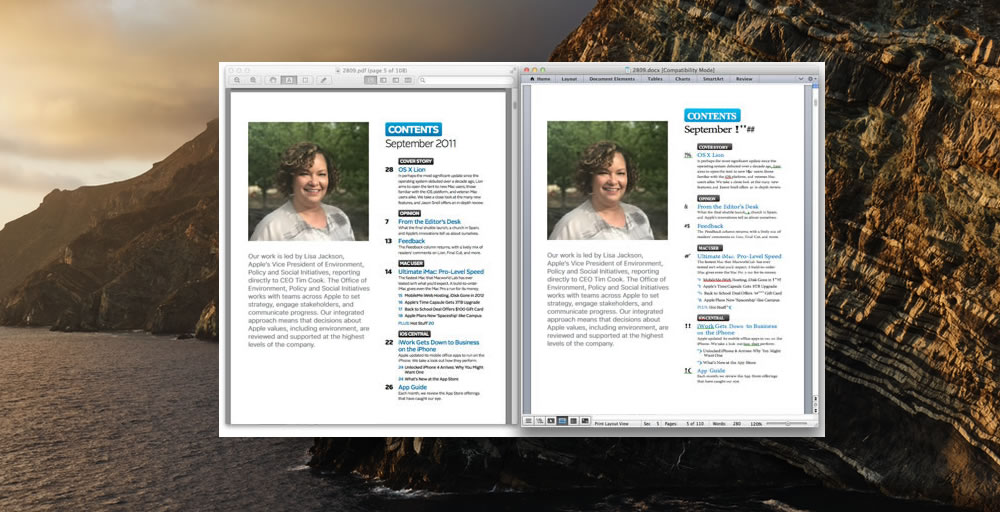The height and width of the screenshot is (512, 1000).
Task: Open the ribbon settings gear menu in Word
Action: pos(812,79)
